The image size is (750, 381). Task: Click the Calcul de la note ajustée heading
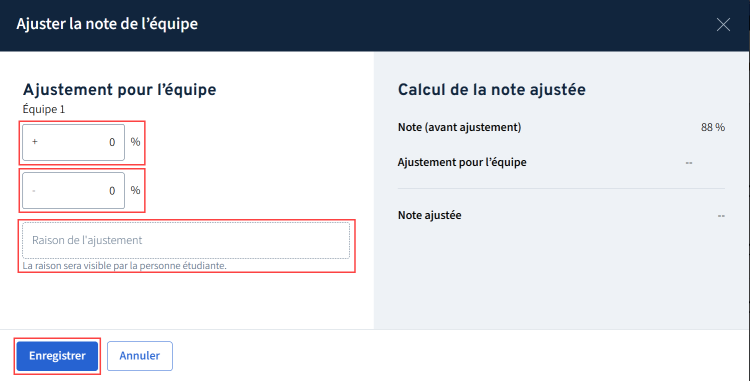492,89
